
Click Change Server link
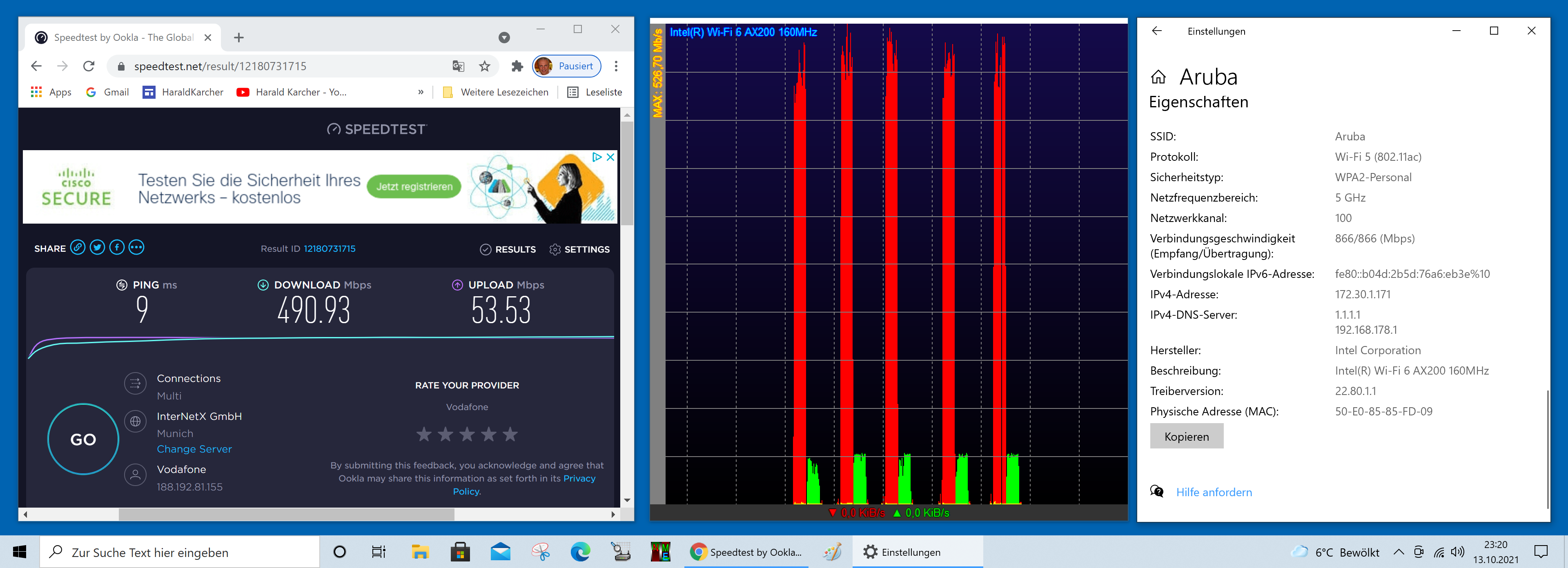pos(194,449)
